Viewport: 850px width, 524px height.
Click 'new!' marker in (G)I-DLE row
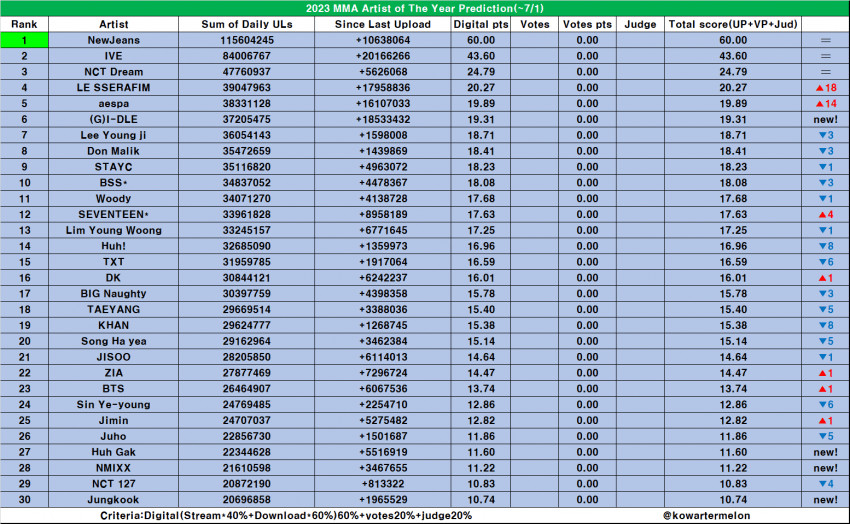(x=825, y=119)
